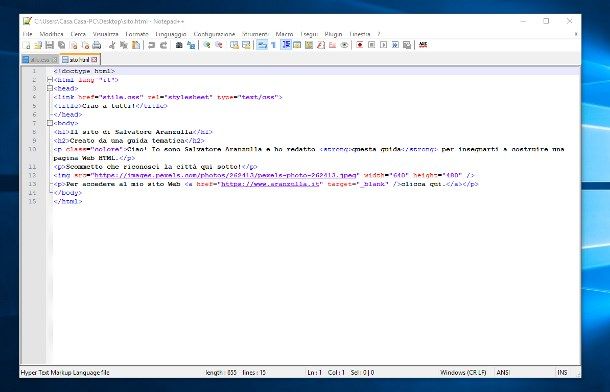610x392 pixels.
Task: Toggle file monitoring eye icon
Action: [344, 45]
